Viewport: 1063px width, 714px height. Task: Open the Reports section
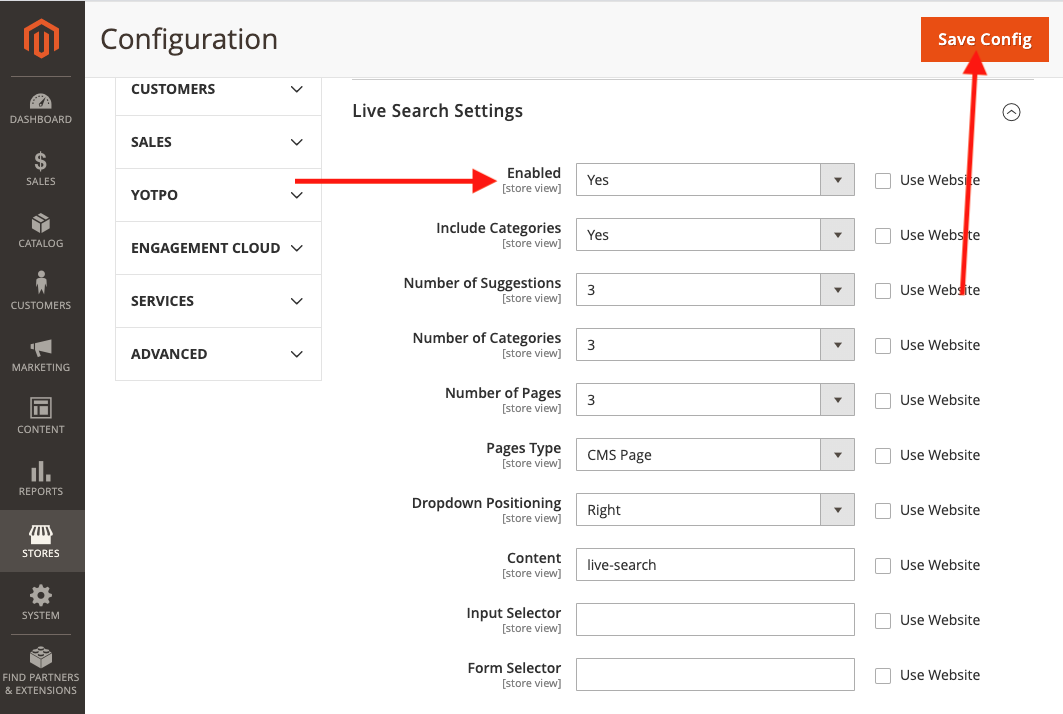coord(41,478)
